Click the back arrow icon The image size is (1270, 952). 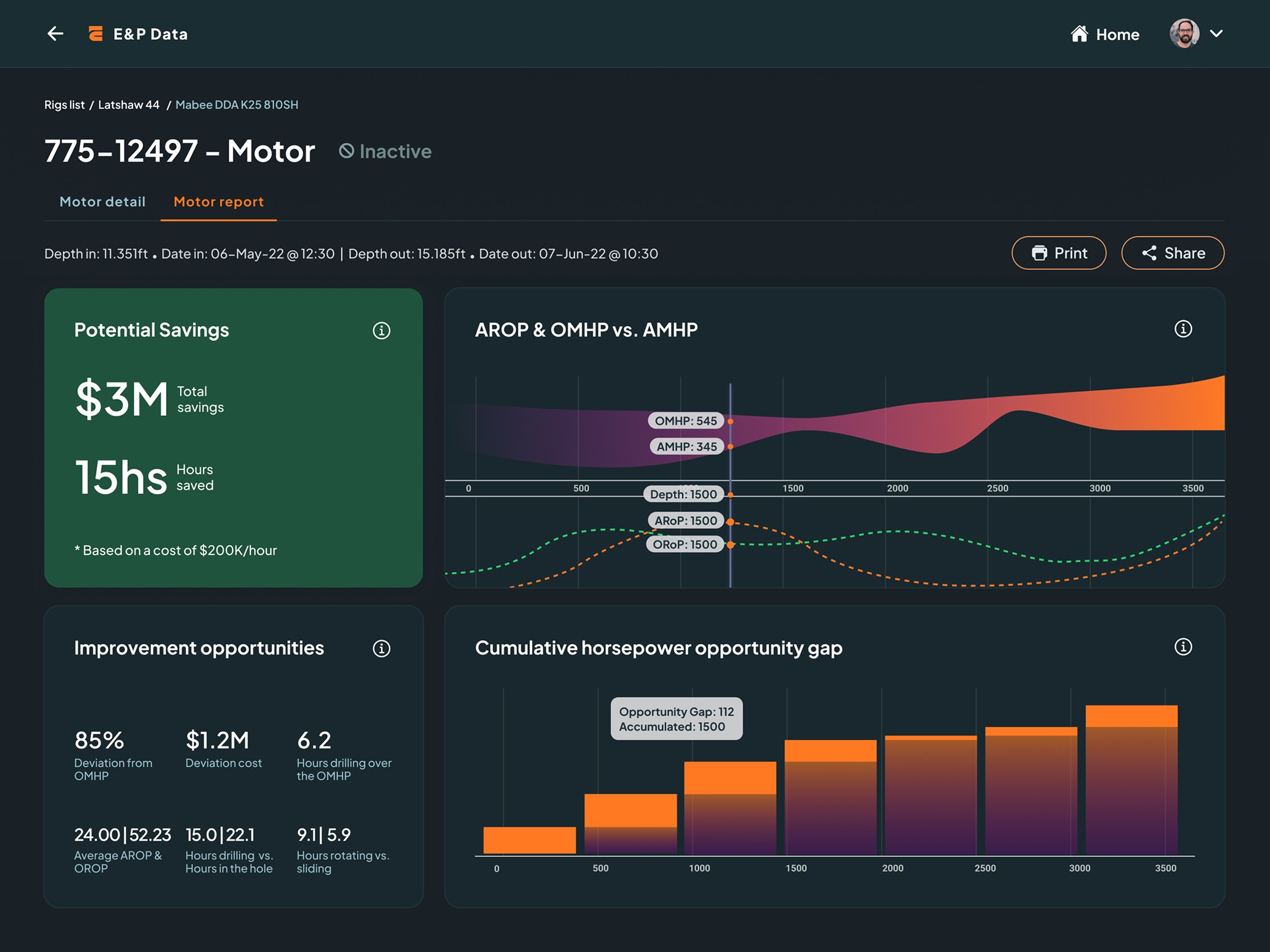[x=55, y=34]
